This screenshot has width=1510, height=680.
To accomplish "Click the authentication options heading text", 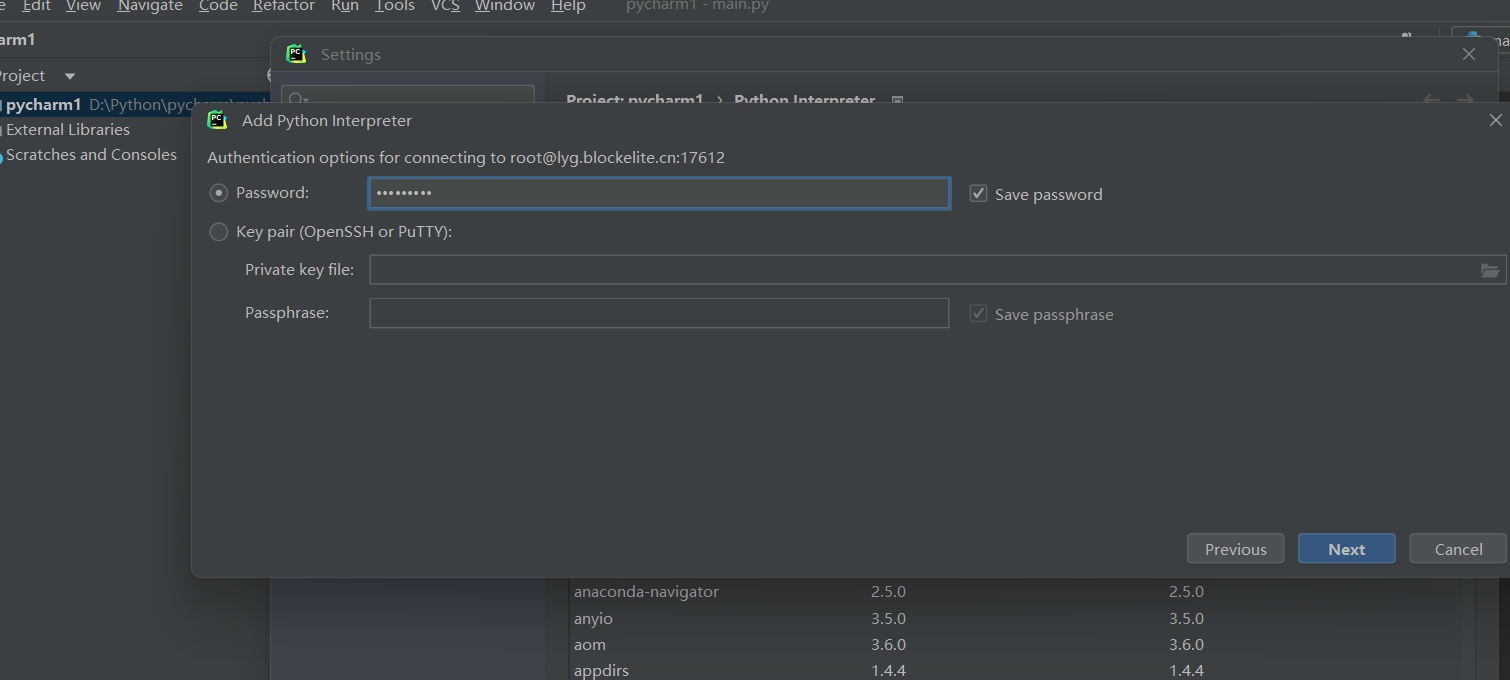I will click(466, 157).
